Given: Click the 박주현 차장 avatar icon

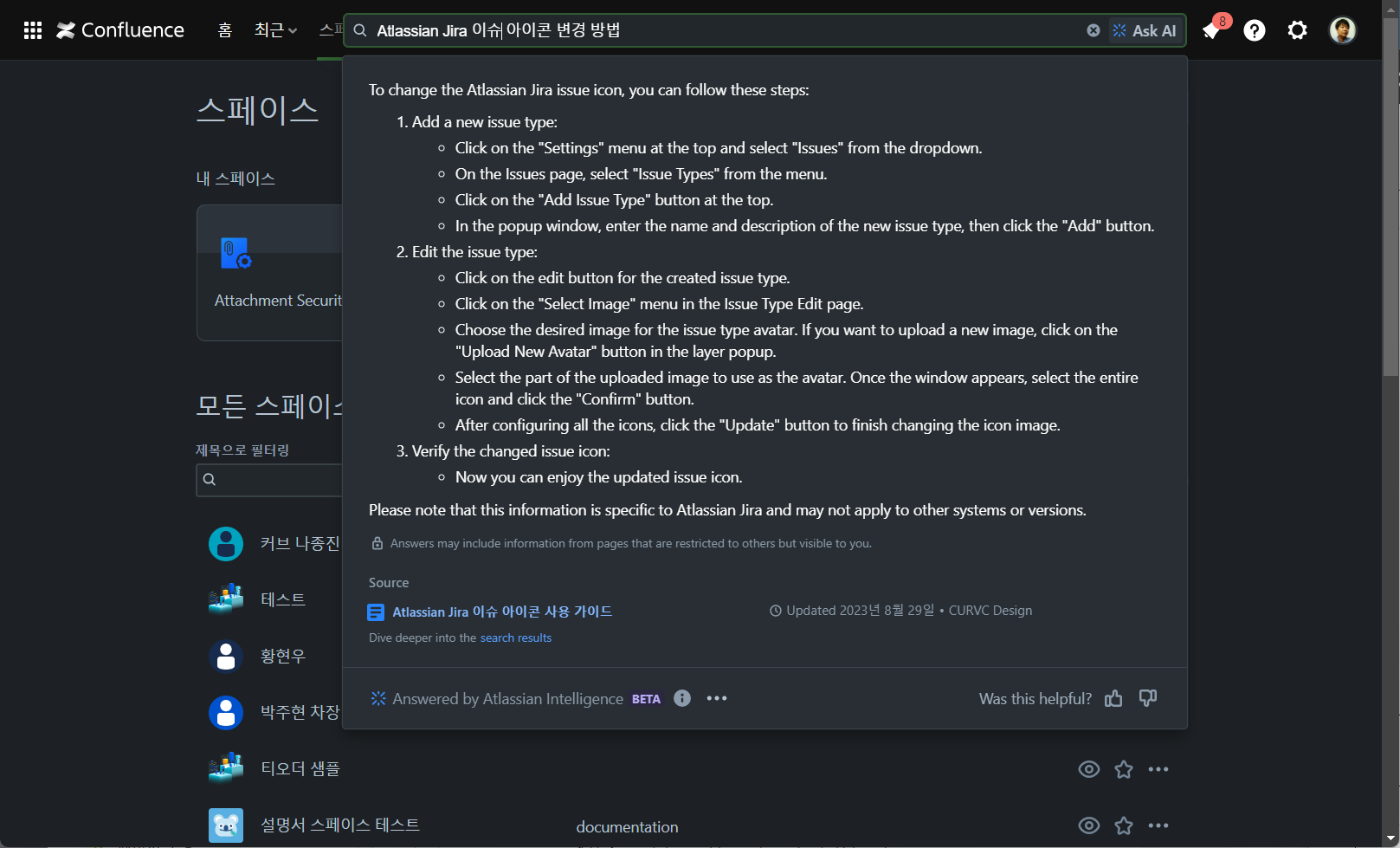Looking at the screenshot, I should 226,712.
